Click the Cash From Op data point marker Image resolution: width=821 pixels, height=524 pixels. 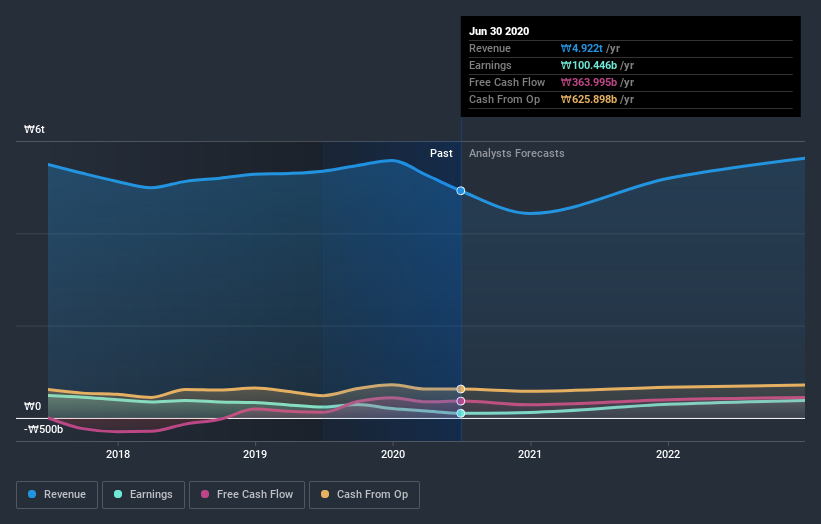pos(461,389)
